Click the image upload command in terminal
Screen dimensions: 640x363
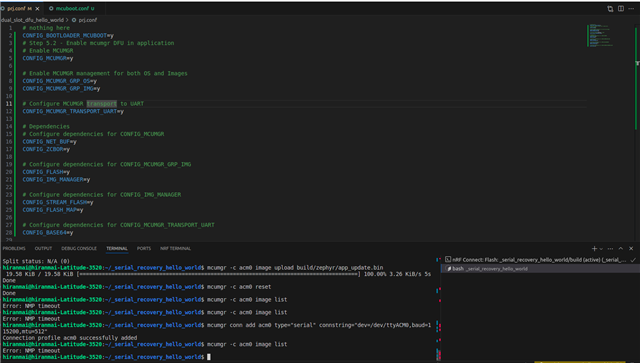[x=295, y=267]
